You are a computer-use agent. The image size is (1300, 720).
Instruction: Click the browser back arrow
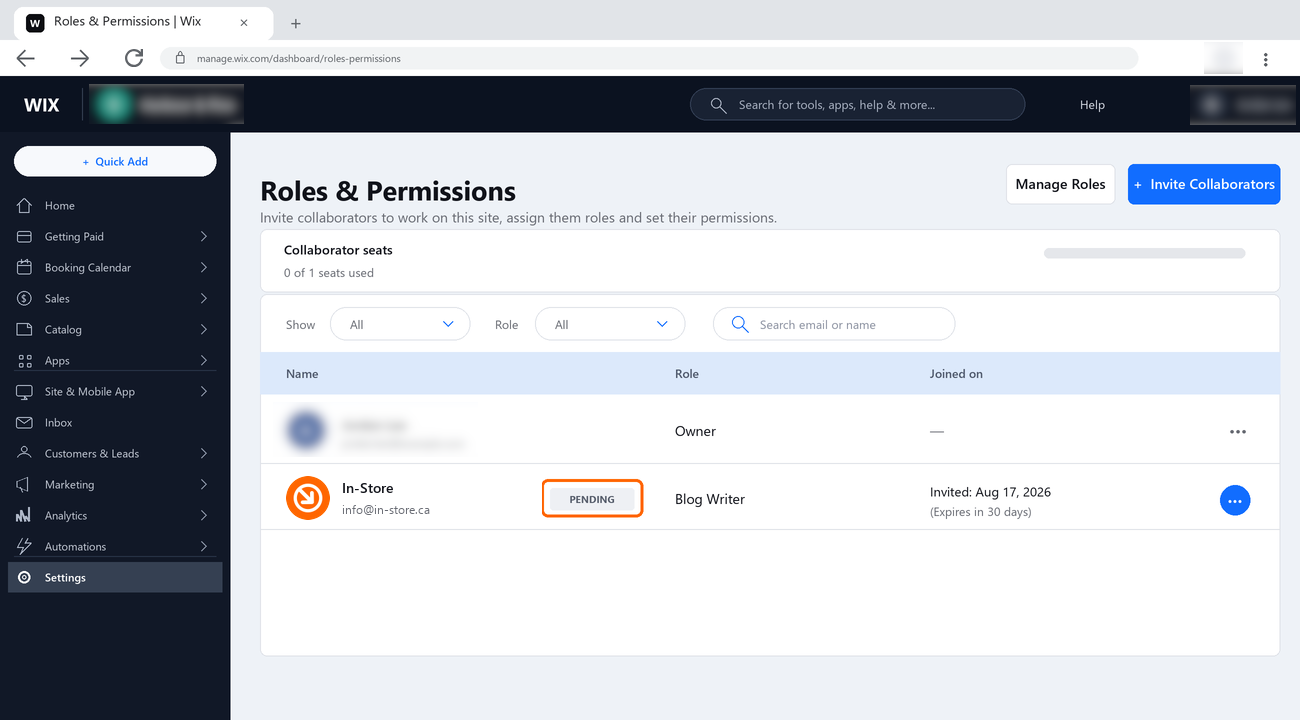point(26,59)
